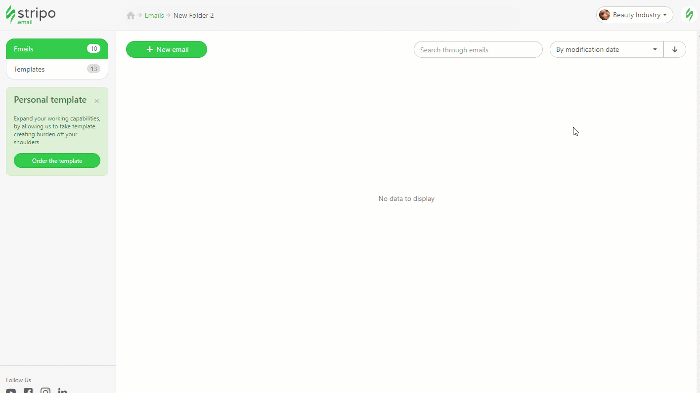Click the Personal template heading
Viewport: 700px width, 393px height.
coord(50,100)
